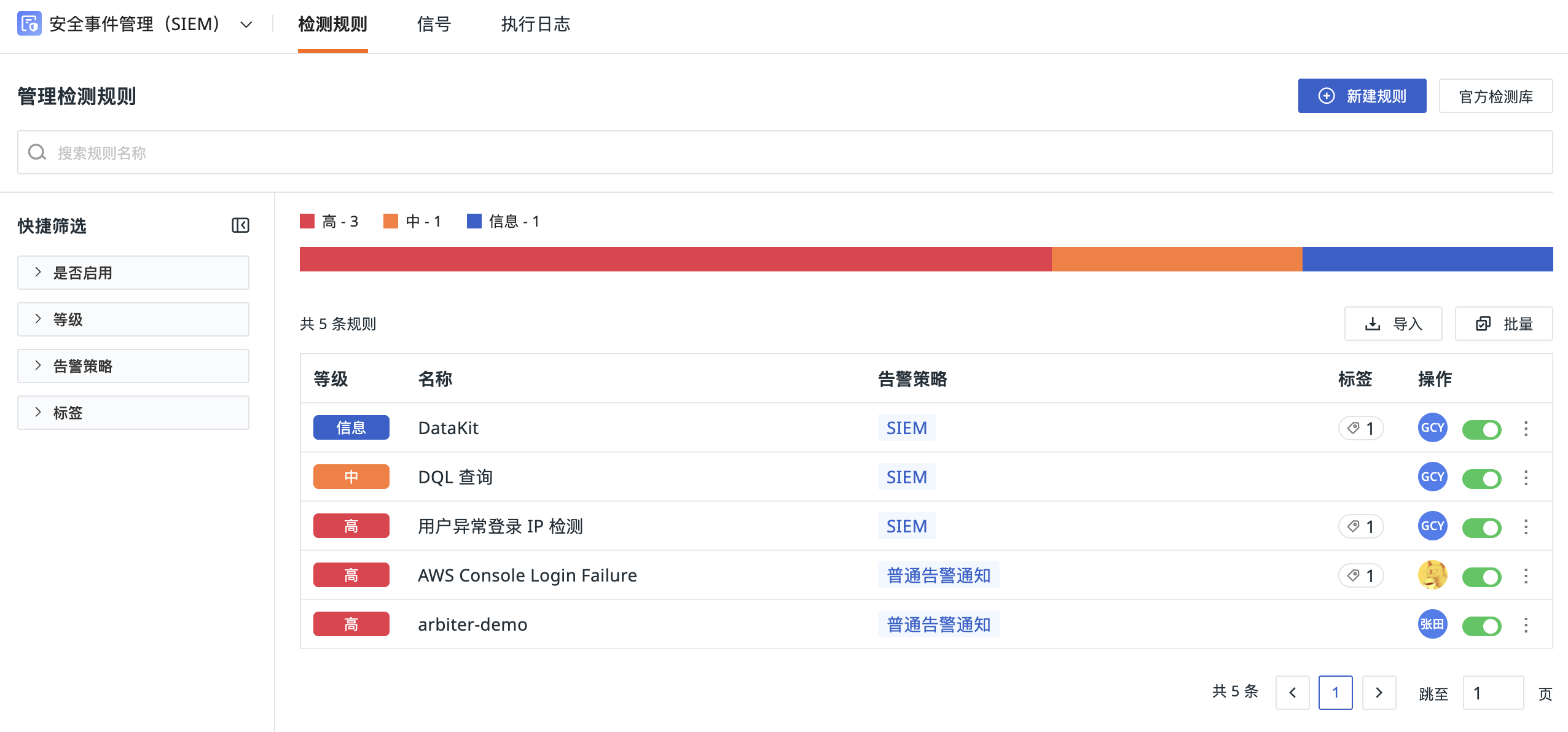This screenshot has height=732, width=1568.
Task: Click the blue 信息 - 1 legend swatch
Action: coord(474,221)
